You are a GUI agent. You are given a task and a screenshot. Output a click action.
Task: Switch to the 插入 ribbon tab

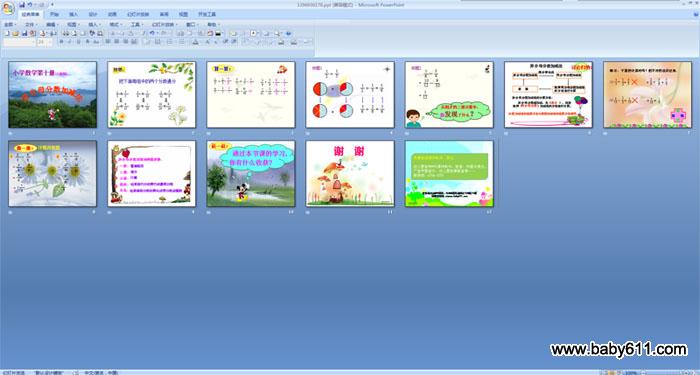(73, 14)
